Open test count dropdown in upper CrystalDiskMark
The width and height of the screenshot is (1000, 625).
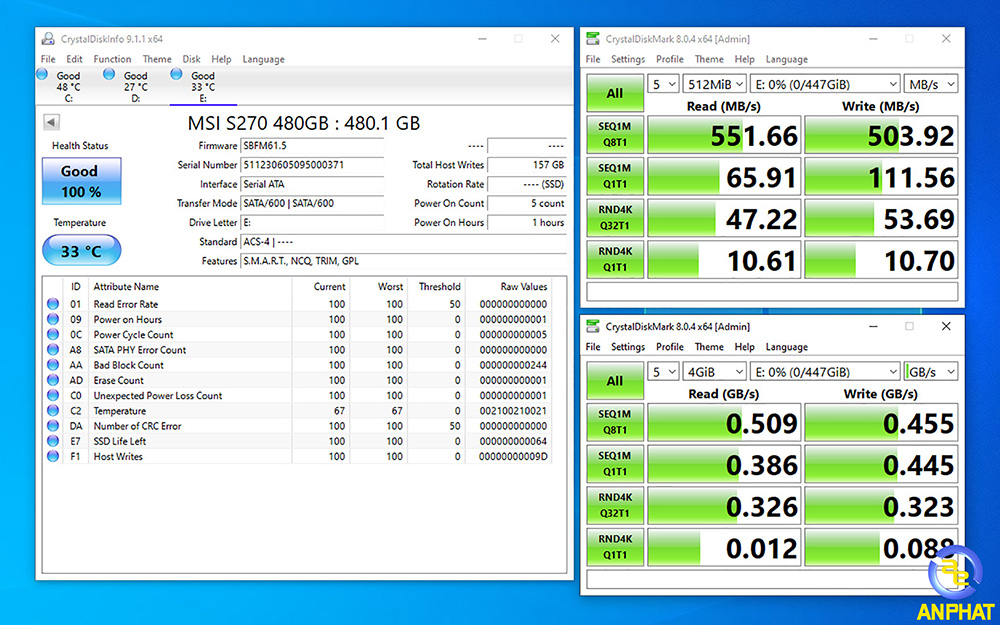click(x=663, y=84)
